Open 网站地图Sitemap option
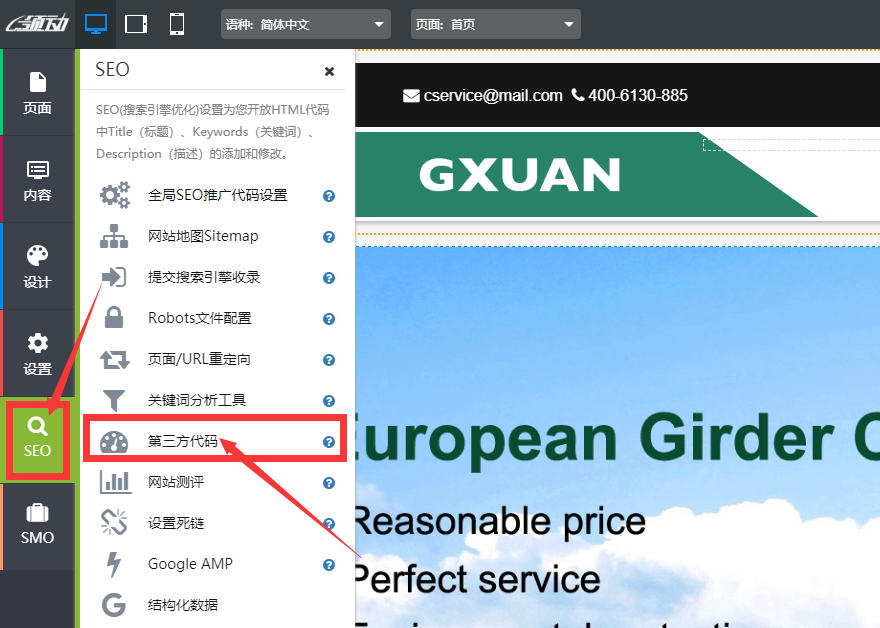Screen dimensions: 880x628 pos(203,237)
